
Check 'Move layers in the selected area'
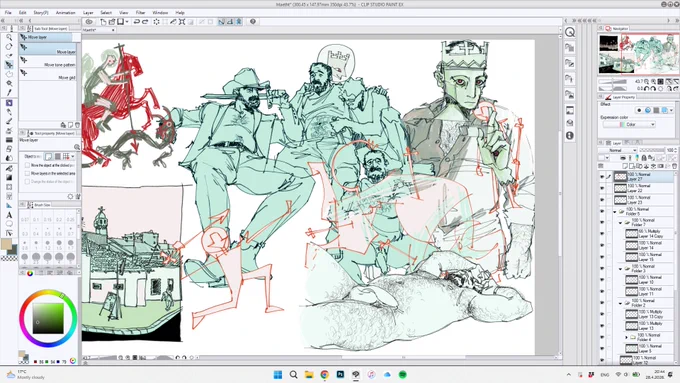[27, 173]
